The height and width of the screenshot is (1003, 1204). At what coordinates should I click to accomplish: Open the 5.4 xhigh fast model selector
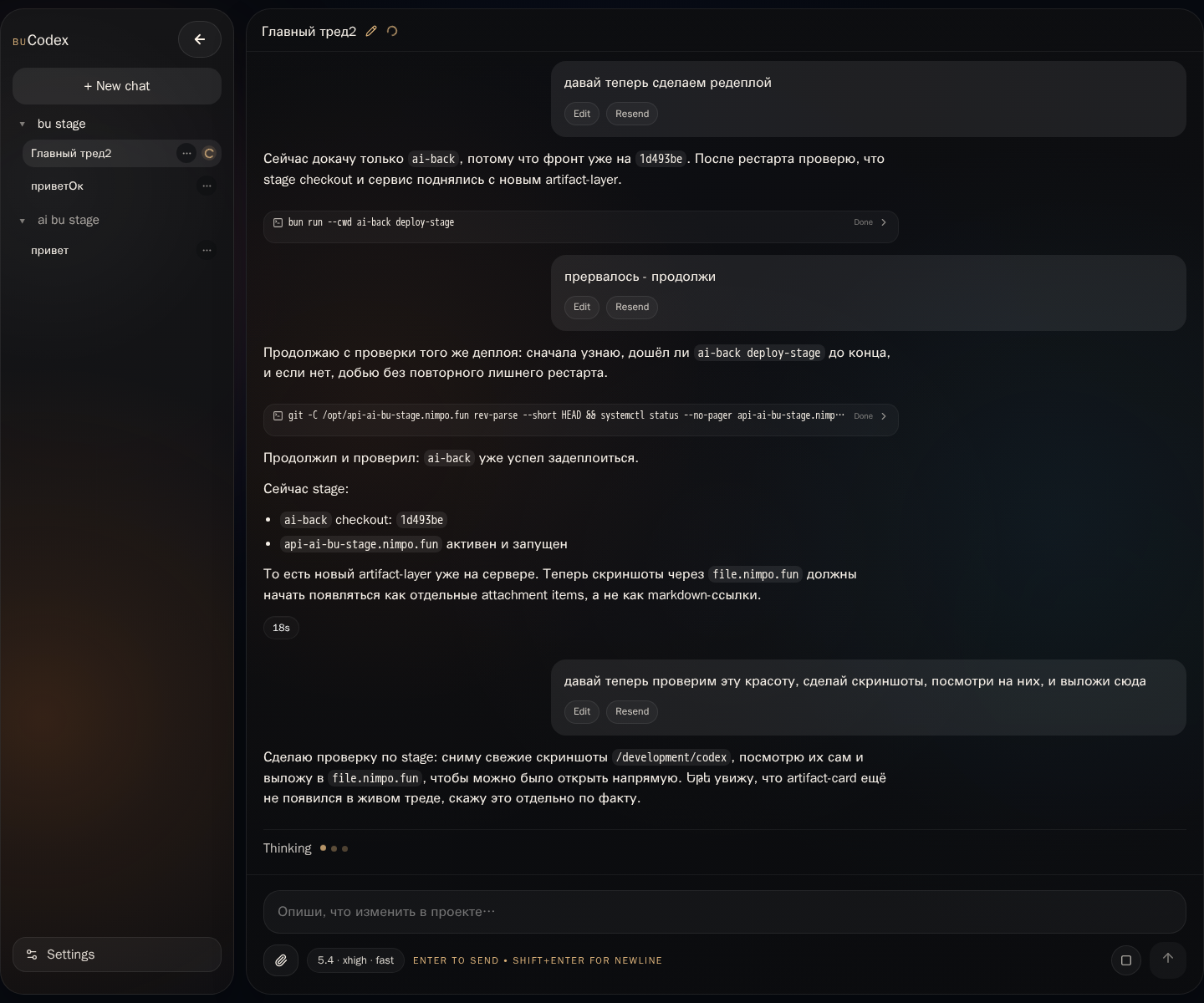click(355, 960)
